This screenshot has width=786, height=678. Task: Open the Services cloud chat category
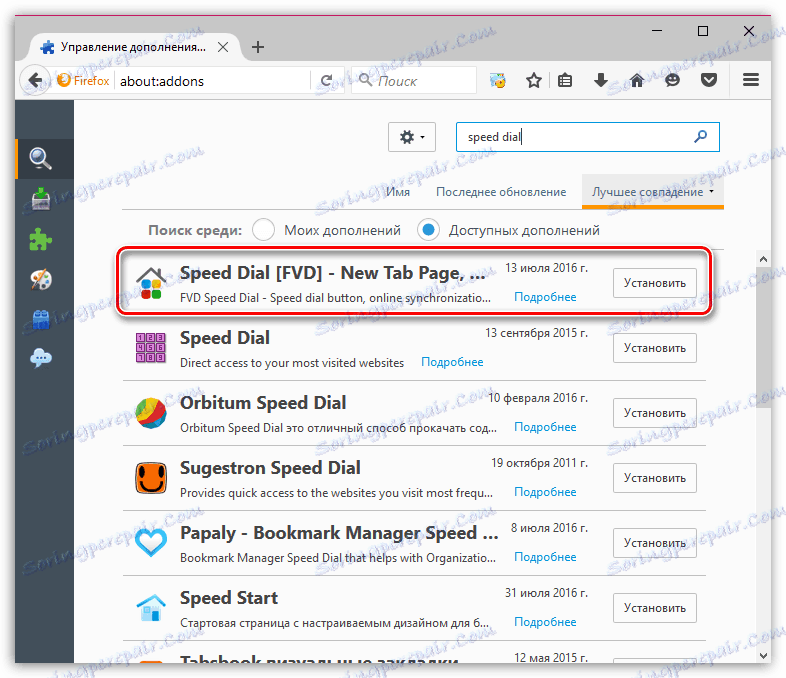point(41,358)
